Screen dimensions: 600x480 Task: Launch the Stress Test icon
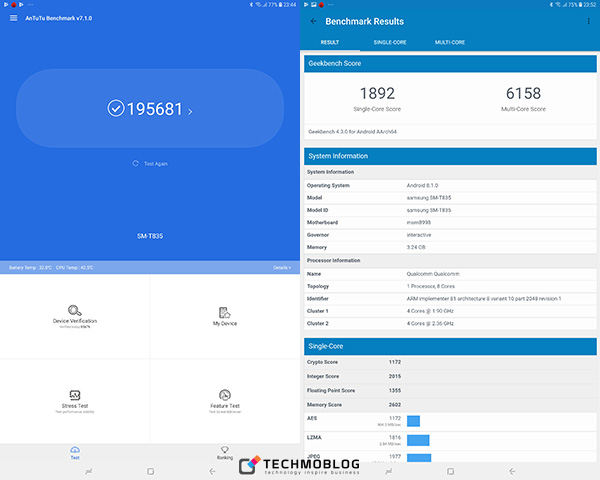[75, 395]
